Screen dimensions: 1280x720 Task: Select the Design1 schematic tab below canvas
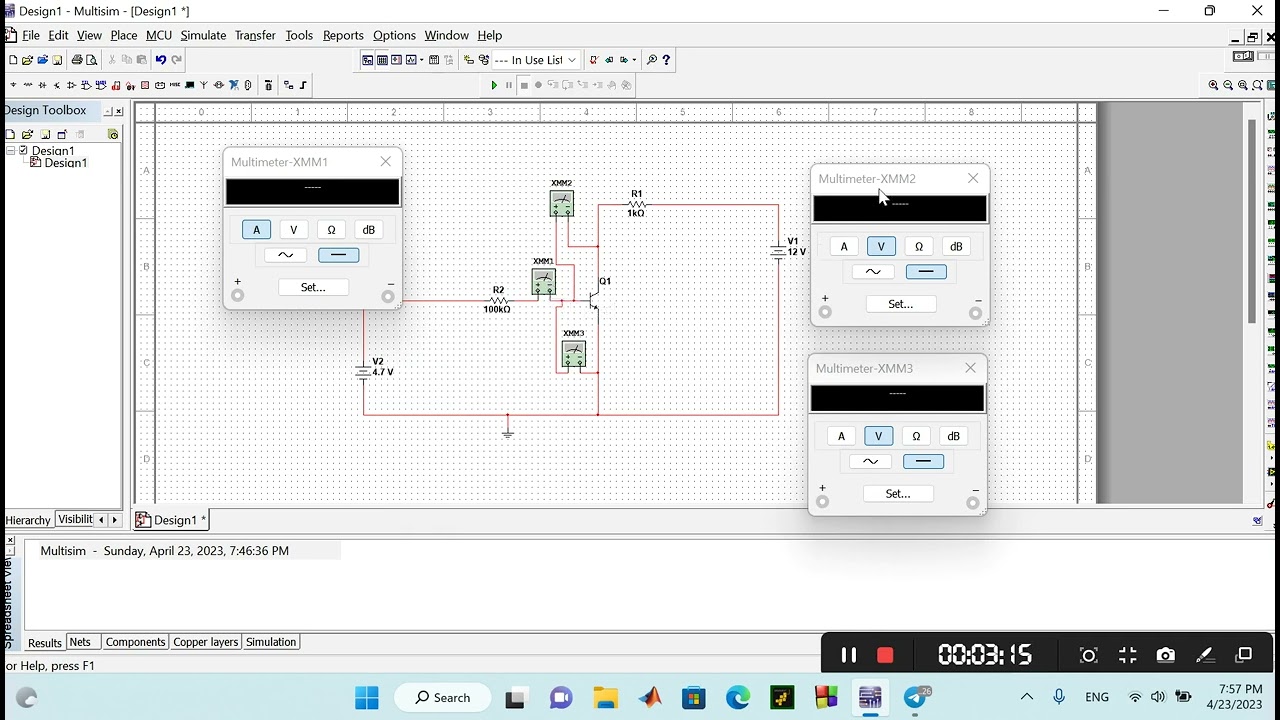(171, 520)
